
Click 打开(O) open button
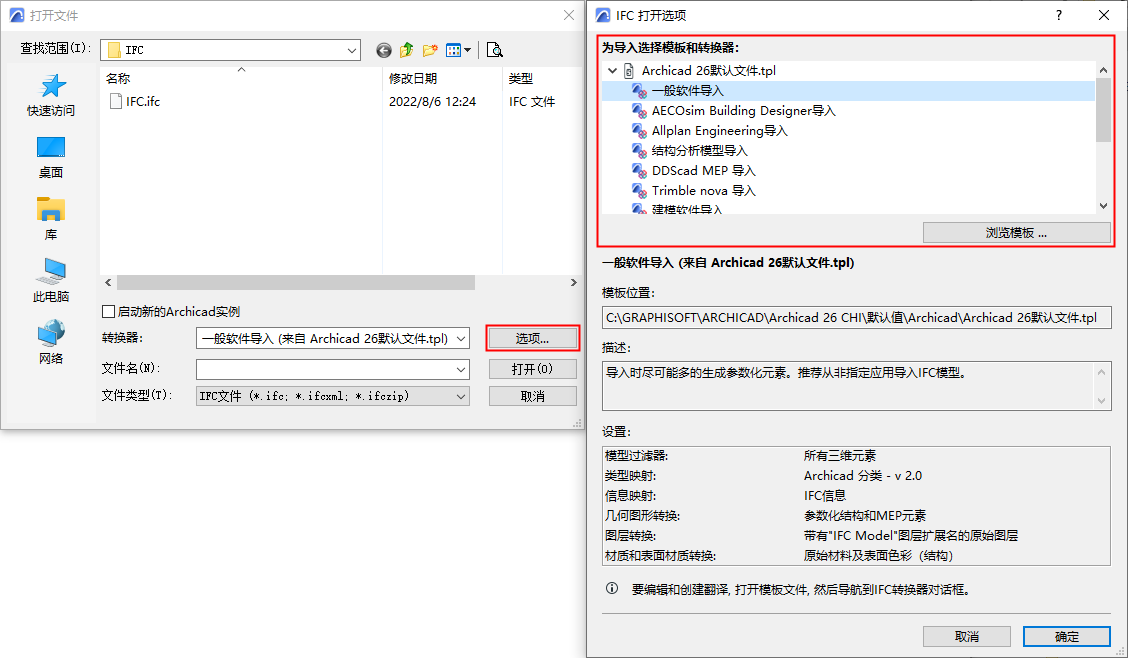[x=532, y=369]
